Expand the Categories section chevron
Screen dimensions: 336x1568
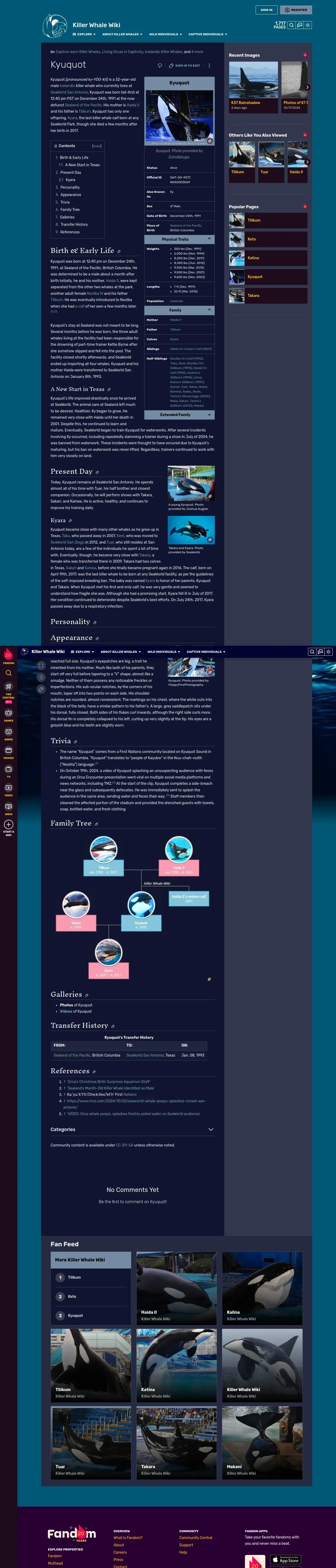pos(211,1129)
